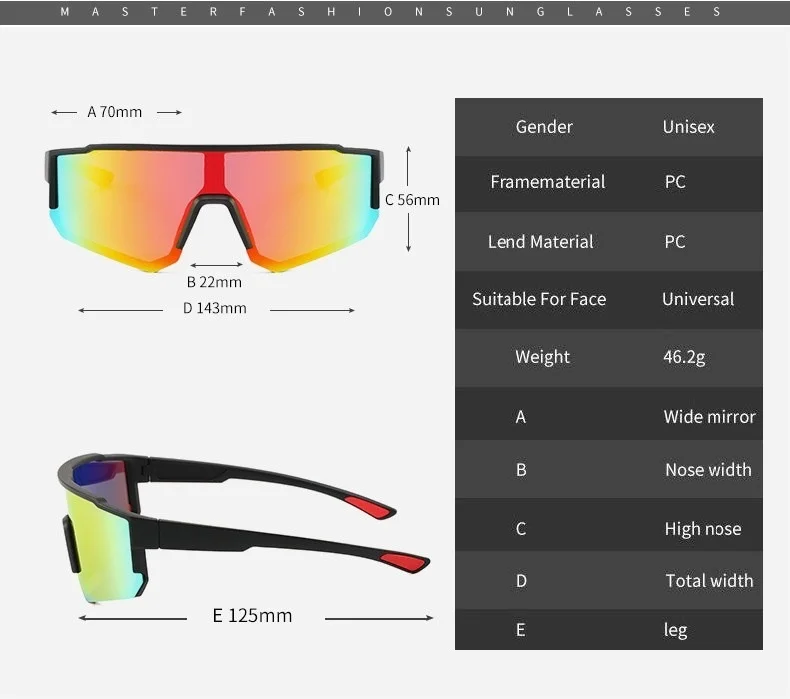Click the Total width description

[709, 581]
